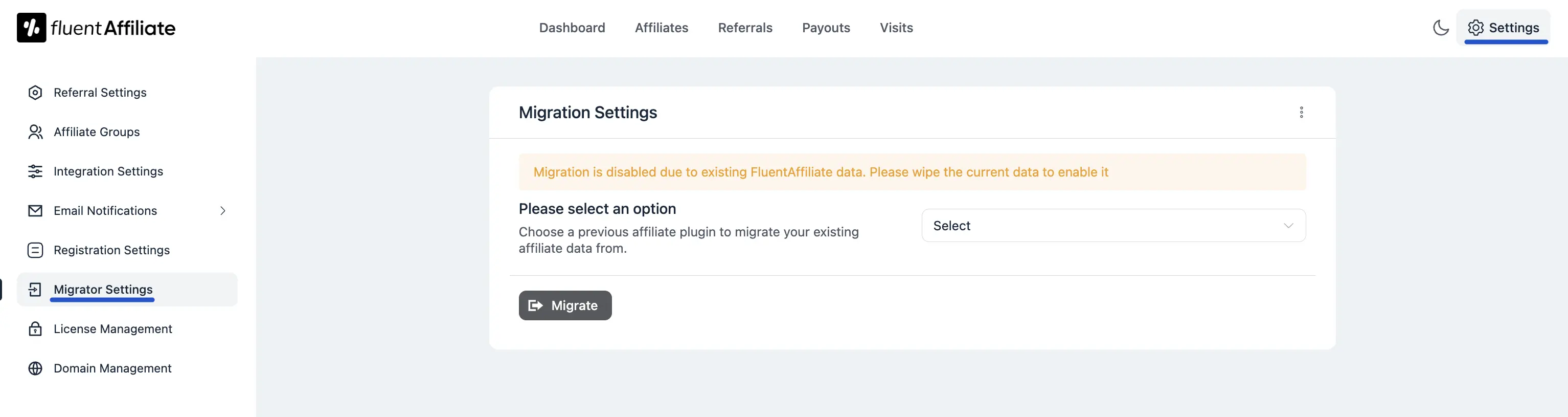Click the fluentAffiliate logo
Image resolution: width=1568 pixels, height=417 pixels.
96,27
